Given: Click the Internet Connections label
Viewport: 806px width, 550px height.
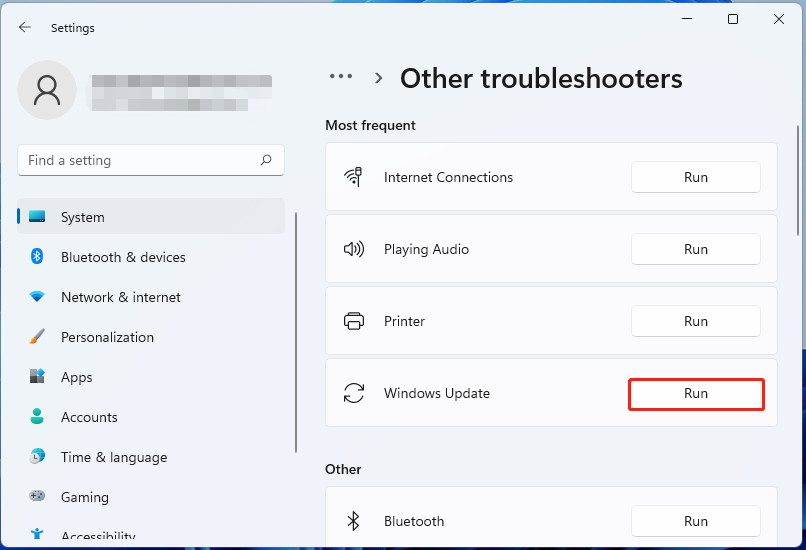Looking at the screenshot, I should (x=448, y=177).
